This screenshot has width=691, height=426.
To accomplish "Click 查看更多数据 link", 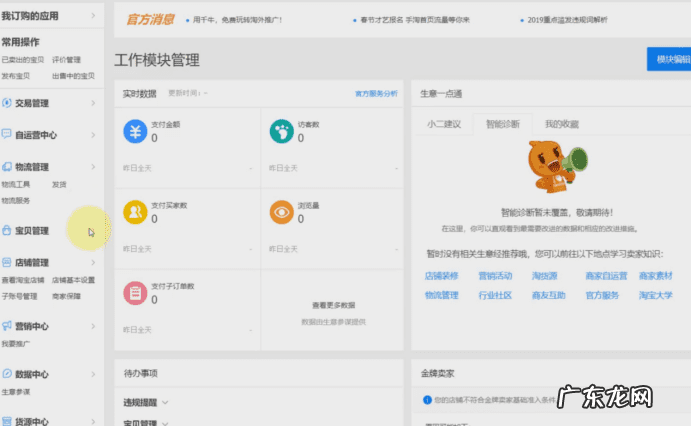I will [334, 305].
